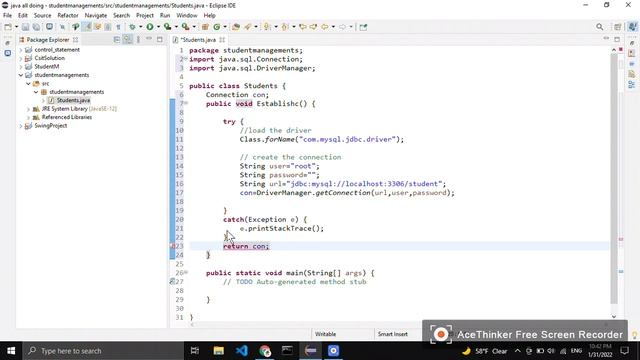Click the Coverage run icon

167,27
